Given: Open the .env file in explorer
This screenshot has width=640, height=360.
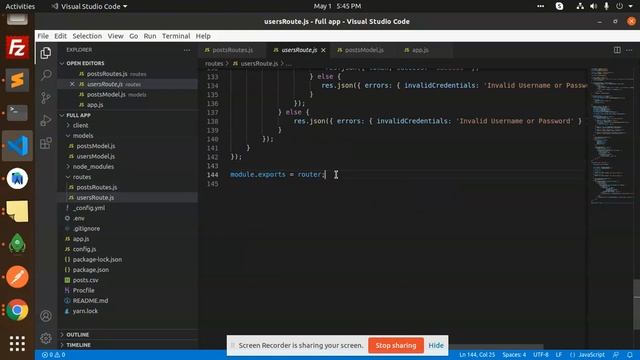Looking at the screenshot, I should [78, 218].
